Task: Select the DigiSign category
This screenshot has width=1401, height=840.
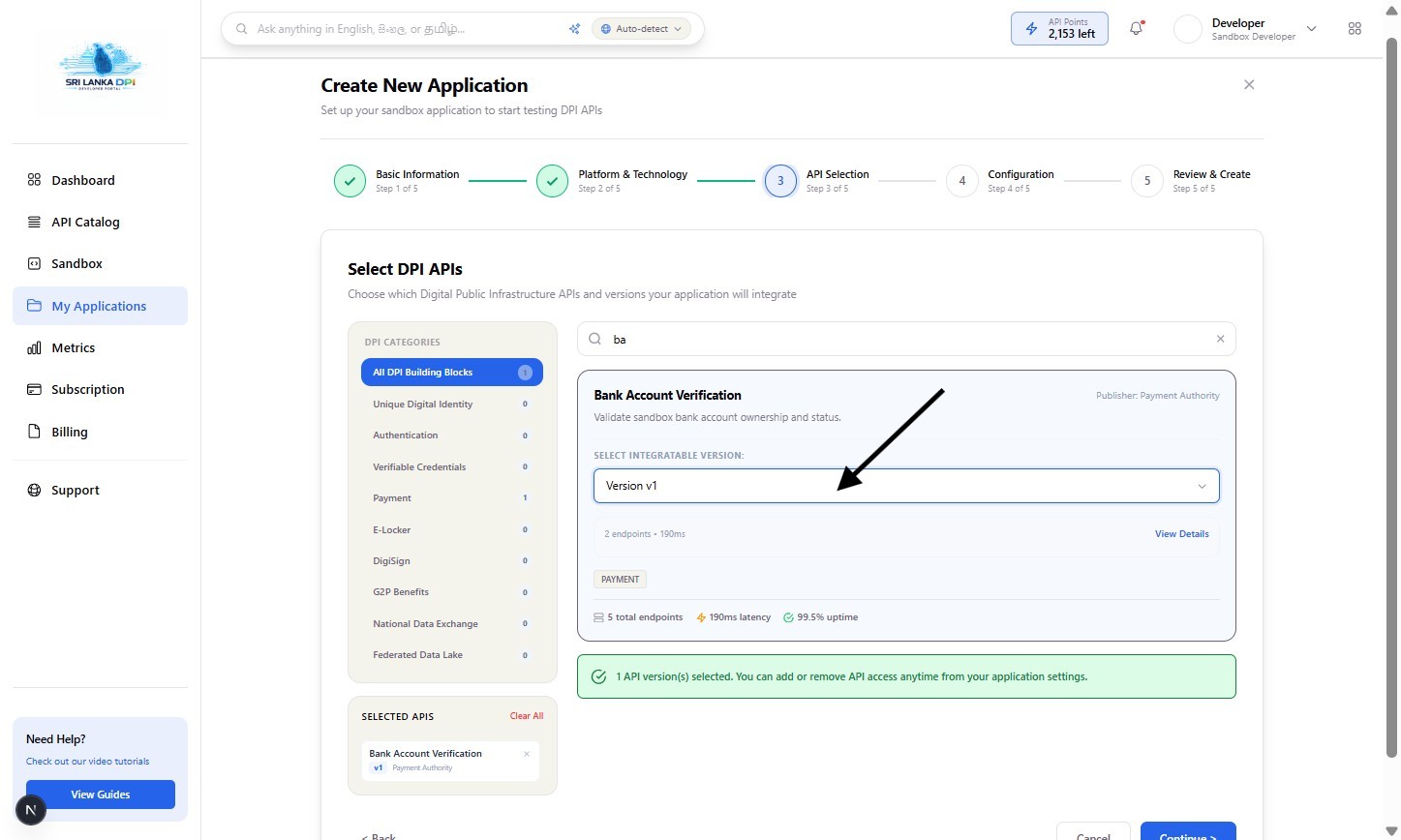Action: 451,561
